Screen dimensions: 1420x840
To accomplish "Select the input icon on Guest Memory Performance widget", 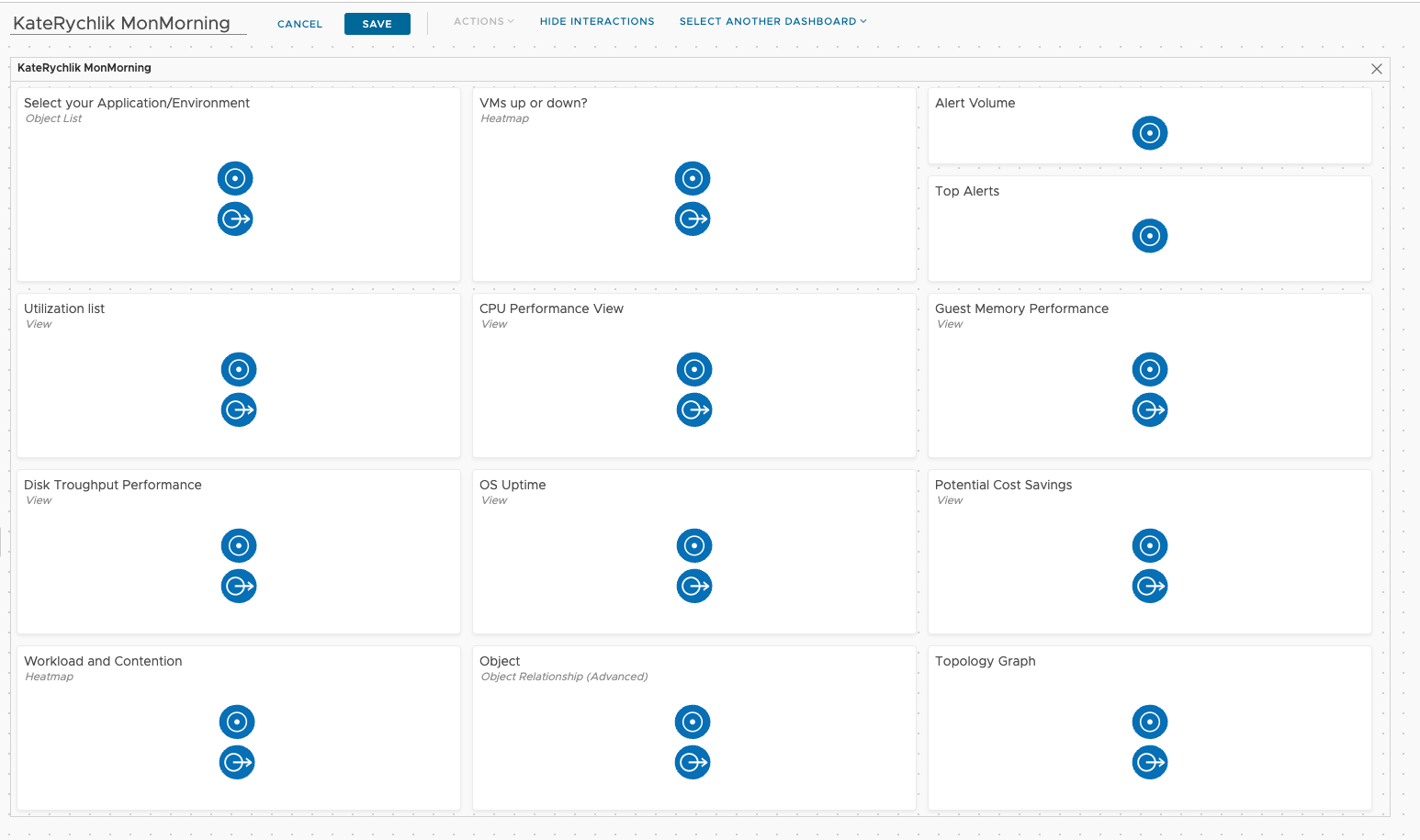I will coord(1149,369).
